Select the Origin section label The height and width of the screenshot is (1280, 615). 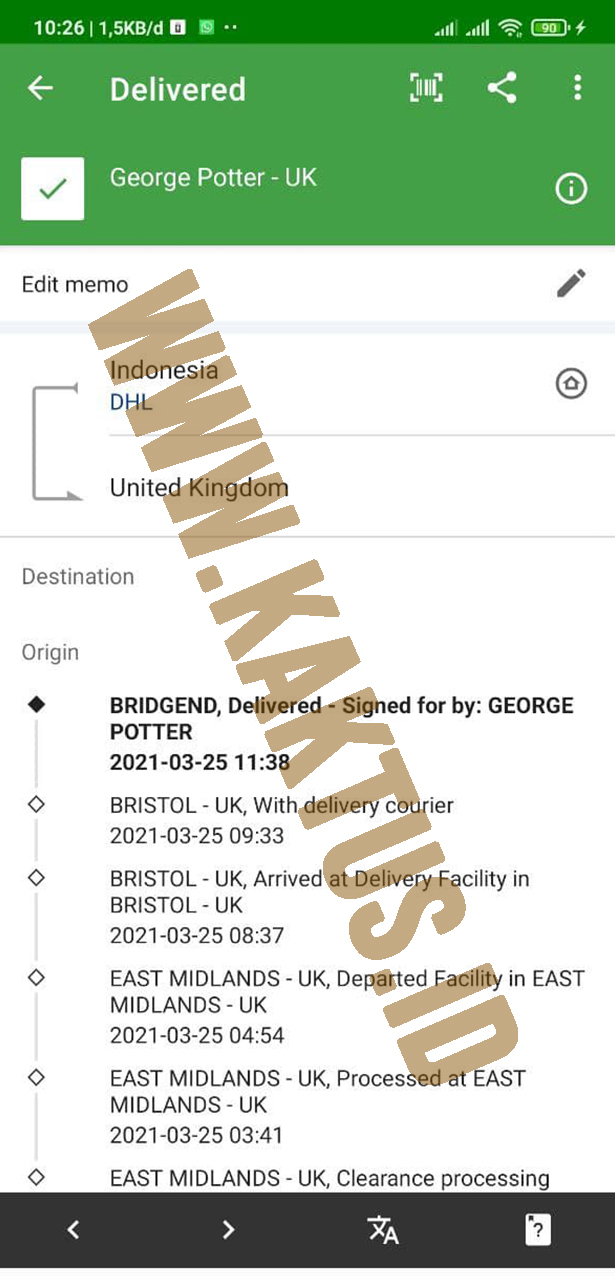[x=50, y=653]
